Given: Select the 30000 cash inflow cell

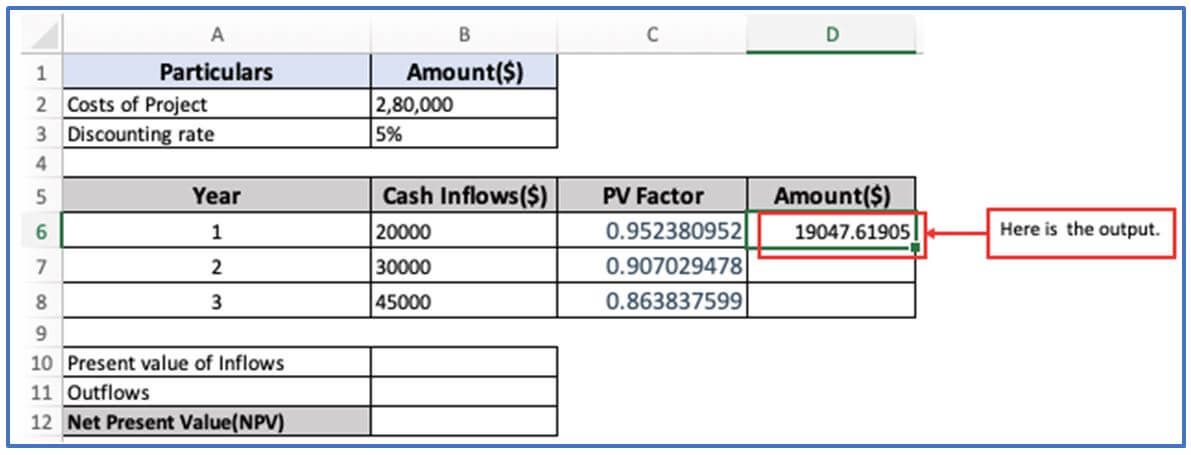Looking at the screenshot, I should 464,266.
